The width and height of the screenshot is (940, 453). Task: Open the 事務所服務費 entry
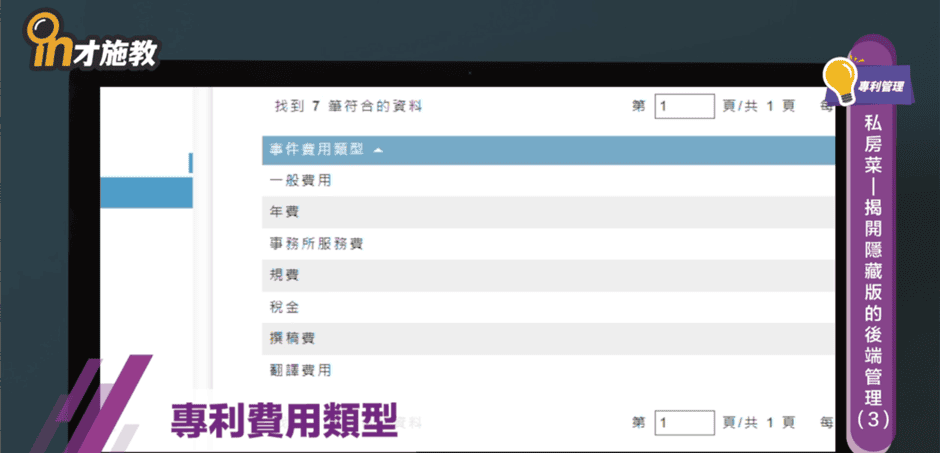(x=316, y=244)
